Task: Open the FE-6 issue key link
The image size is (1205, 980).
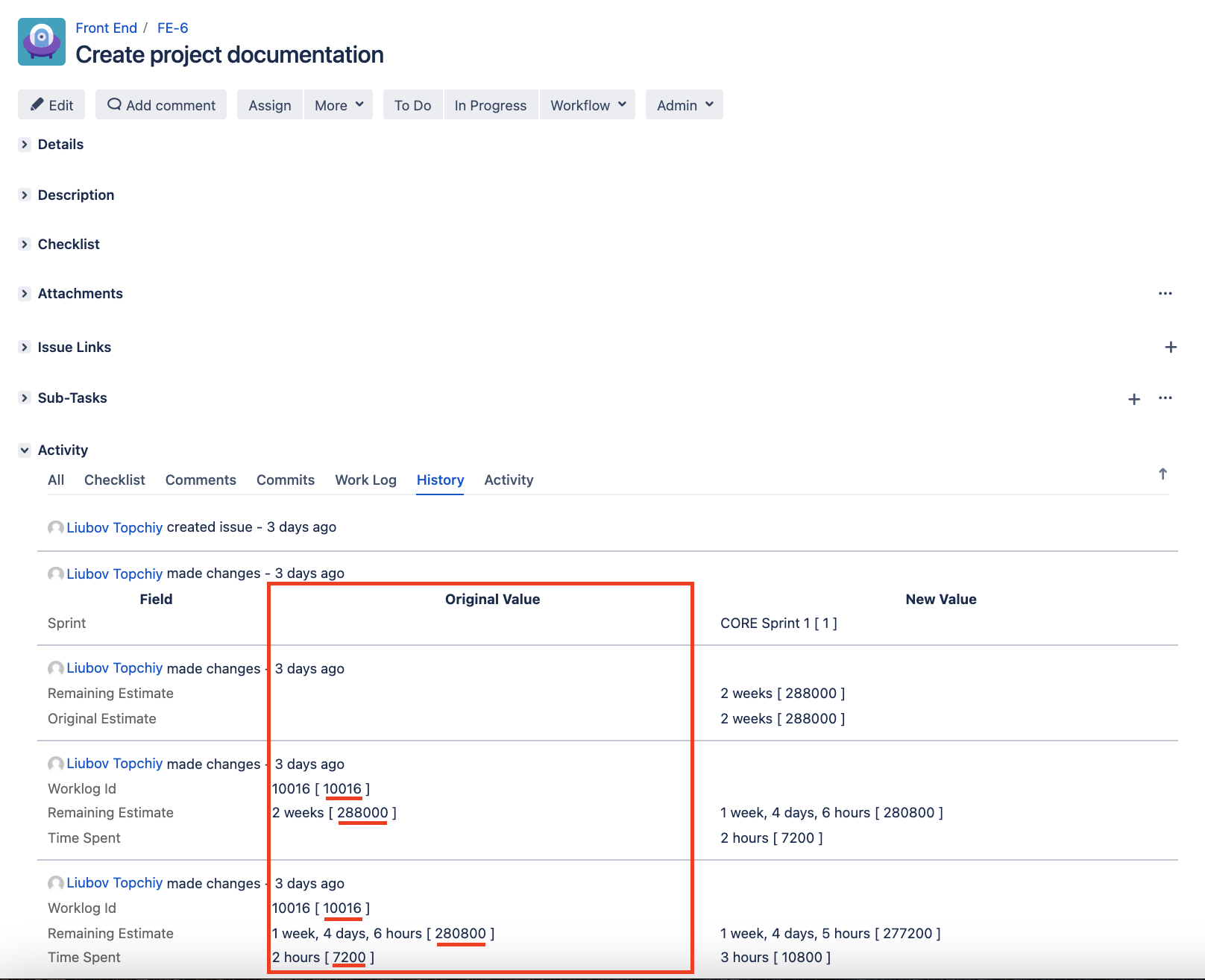Action: [172, 28]
